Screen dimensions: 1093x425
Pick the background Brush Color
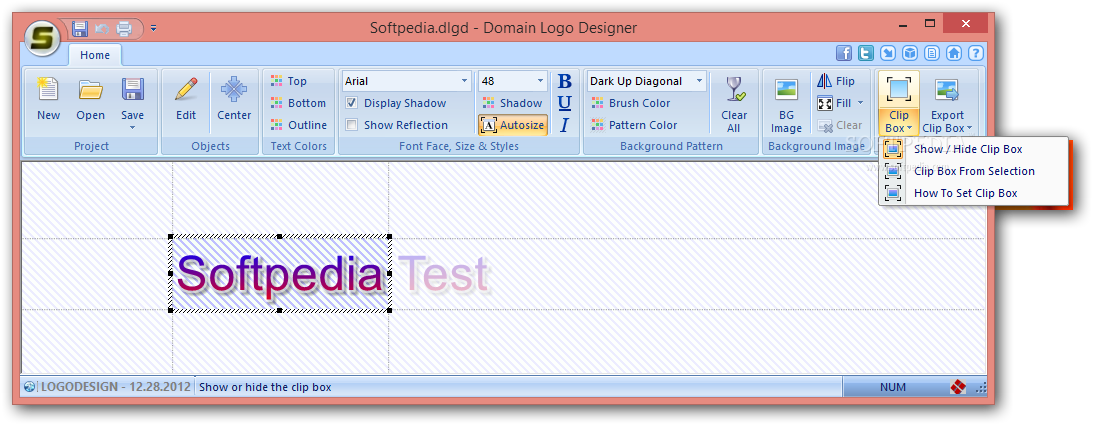[x=631, y=103]
